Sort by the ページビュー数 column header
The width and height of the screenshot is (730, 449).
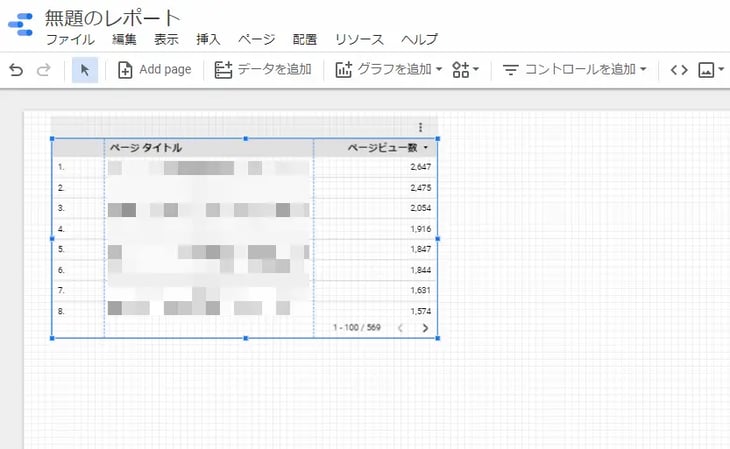tap(383, 148)
